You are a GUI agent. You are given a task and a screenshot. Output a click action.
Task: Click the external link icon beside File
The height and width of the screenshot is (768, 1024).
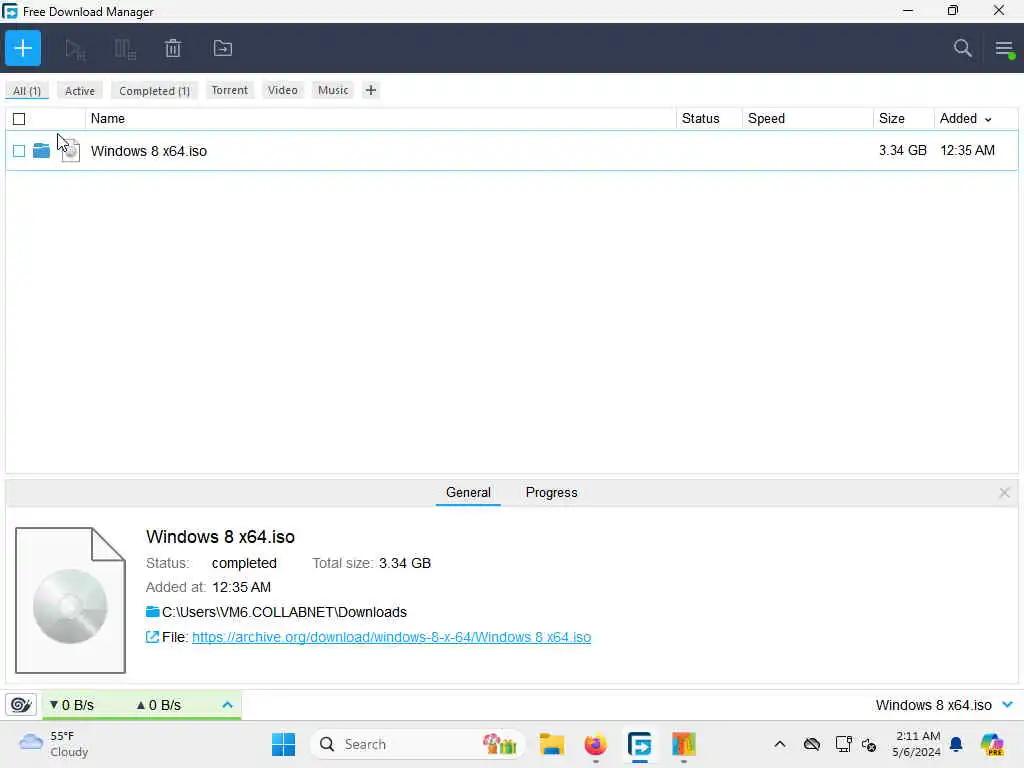click(x=152, y=637)
